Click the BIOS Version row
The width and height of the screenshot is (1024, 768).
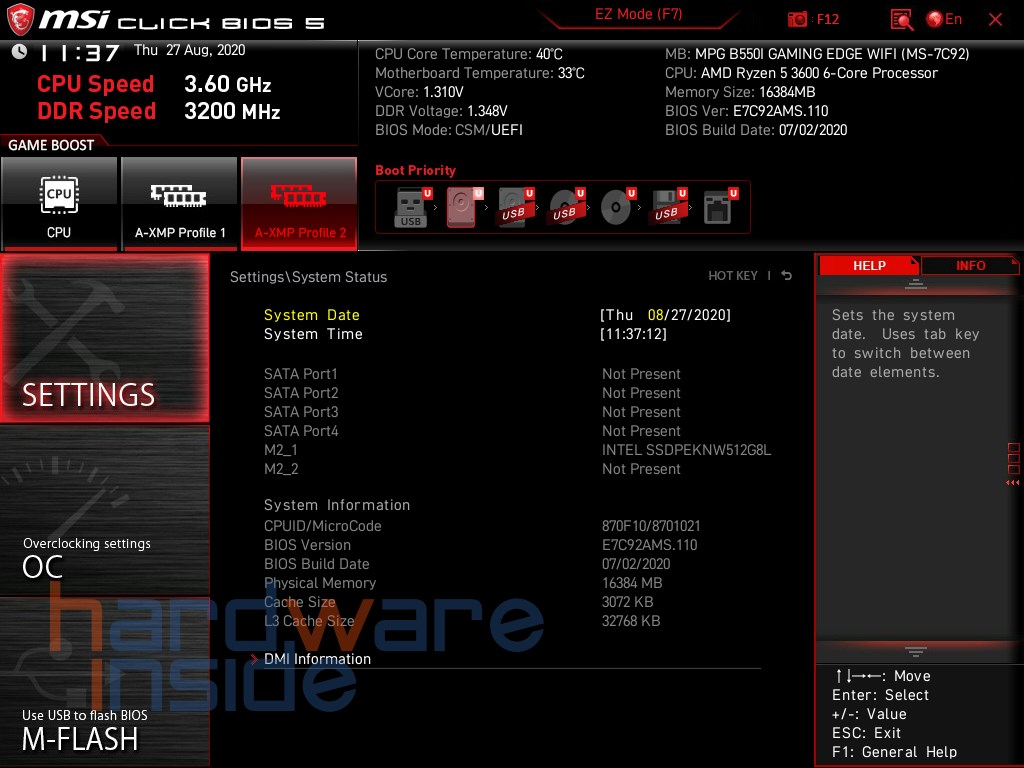tap(481, 545)
